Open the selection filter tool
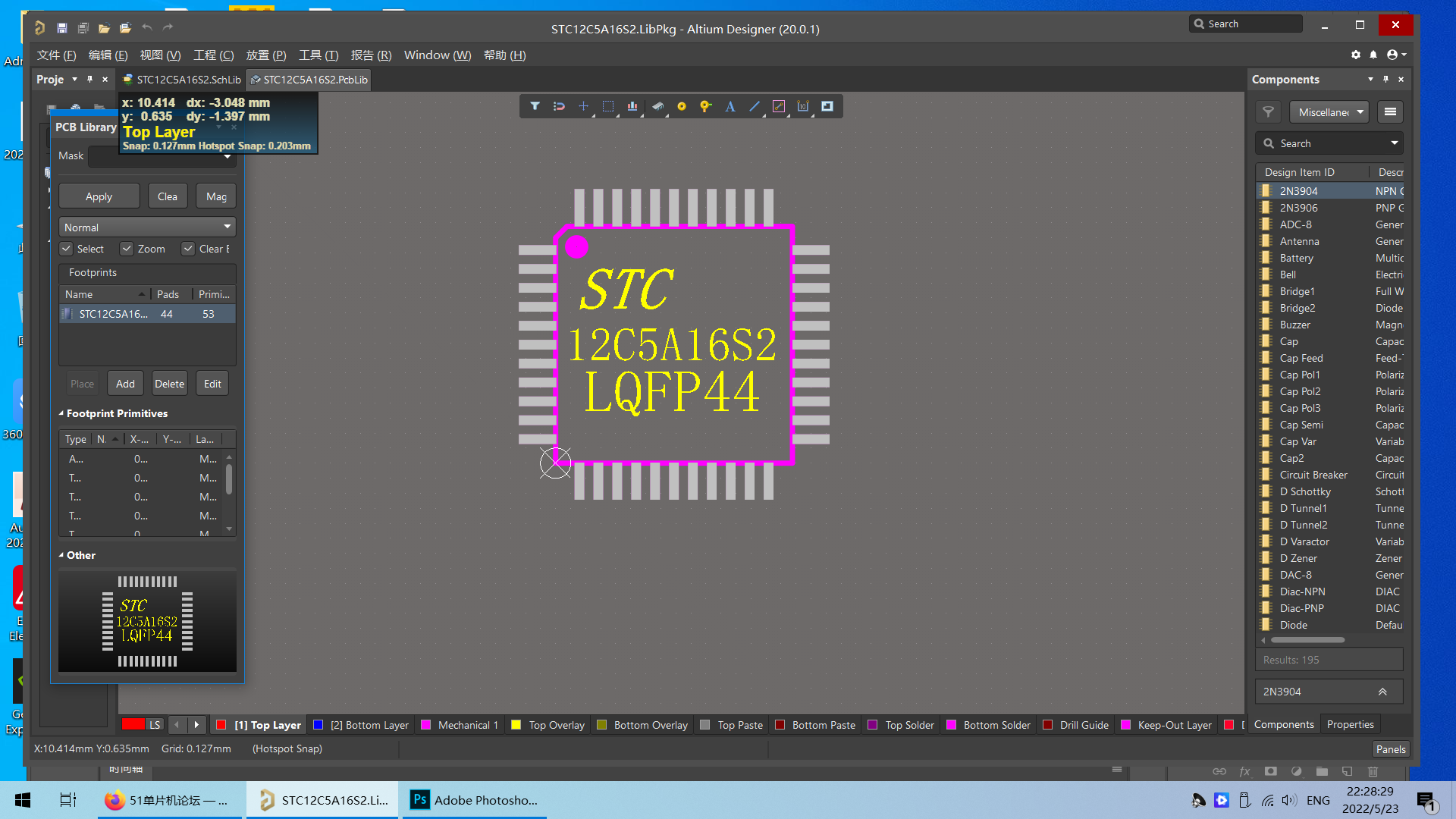1456x819 pixels. [535, 106]
